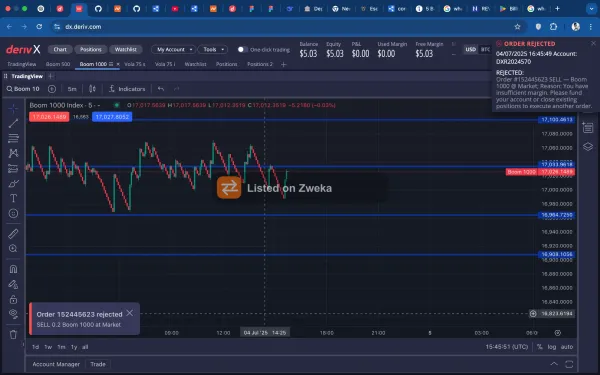Toggle stay in drawing mode
This screenshot has height=375, width=600.
click(x=13, y=284)
